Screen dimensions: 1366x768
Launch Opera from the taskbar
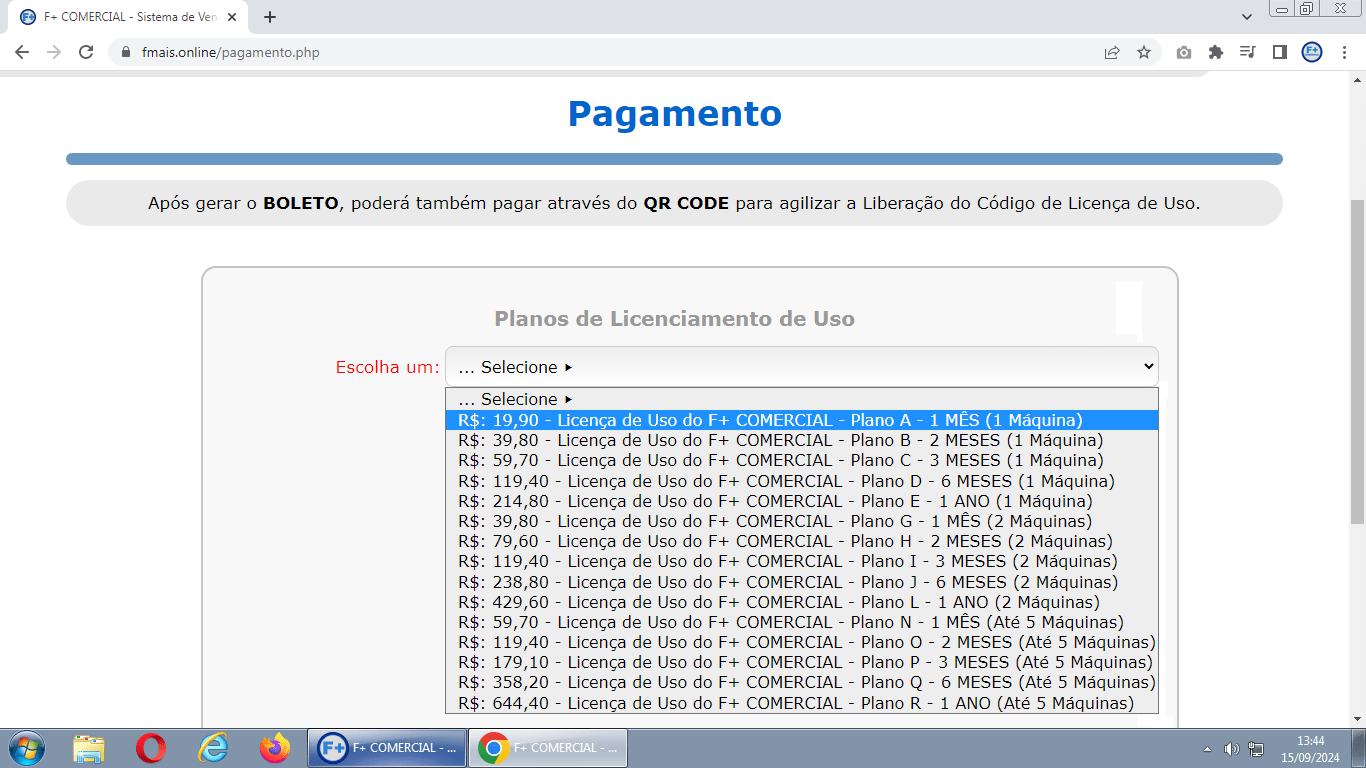pos(151,748)
